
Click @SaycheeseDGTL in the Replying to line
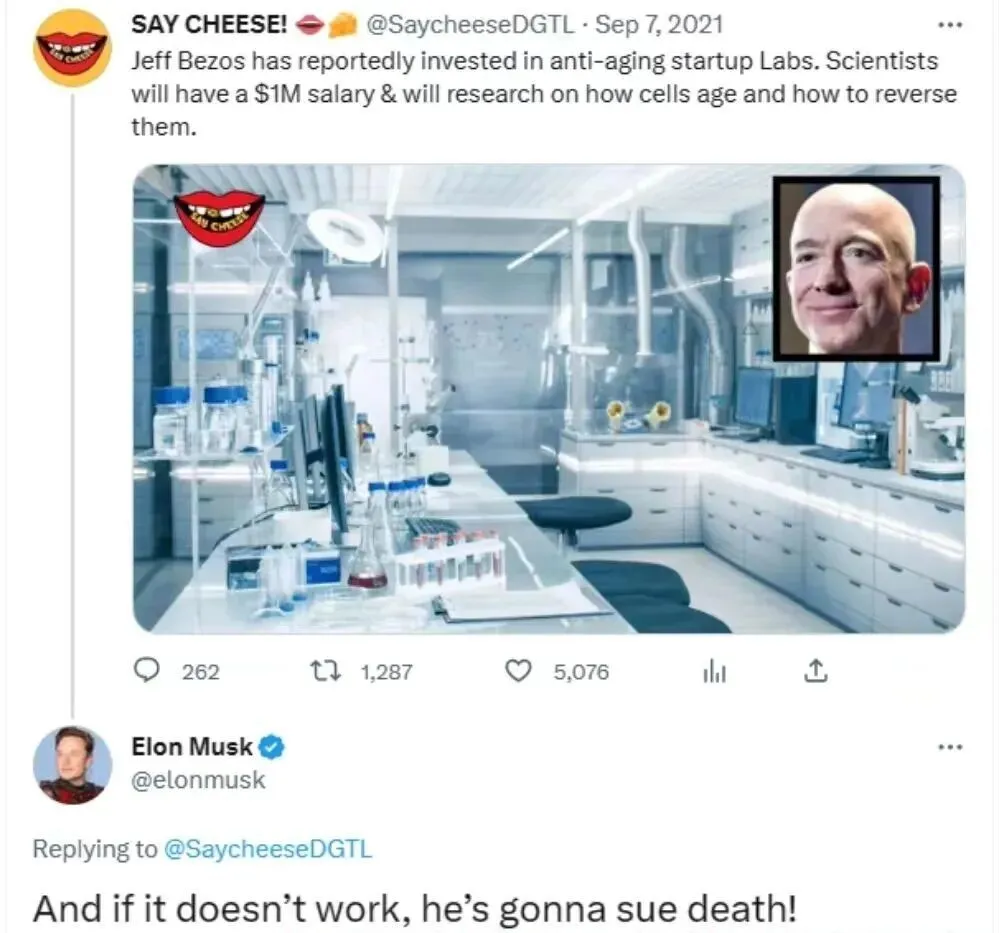click(x=267, y=849)
